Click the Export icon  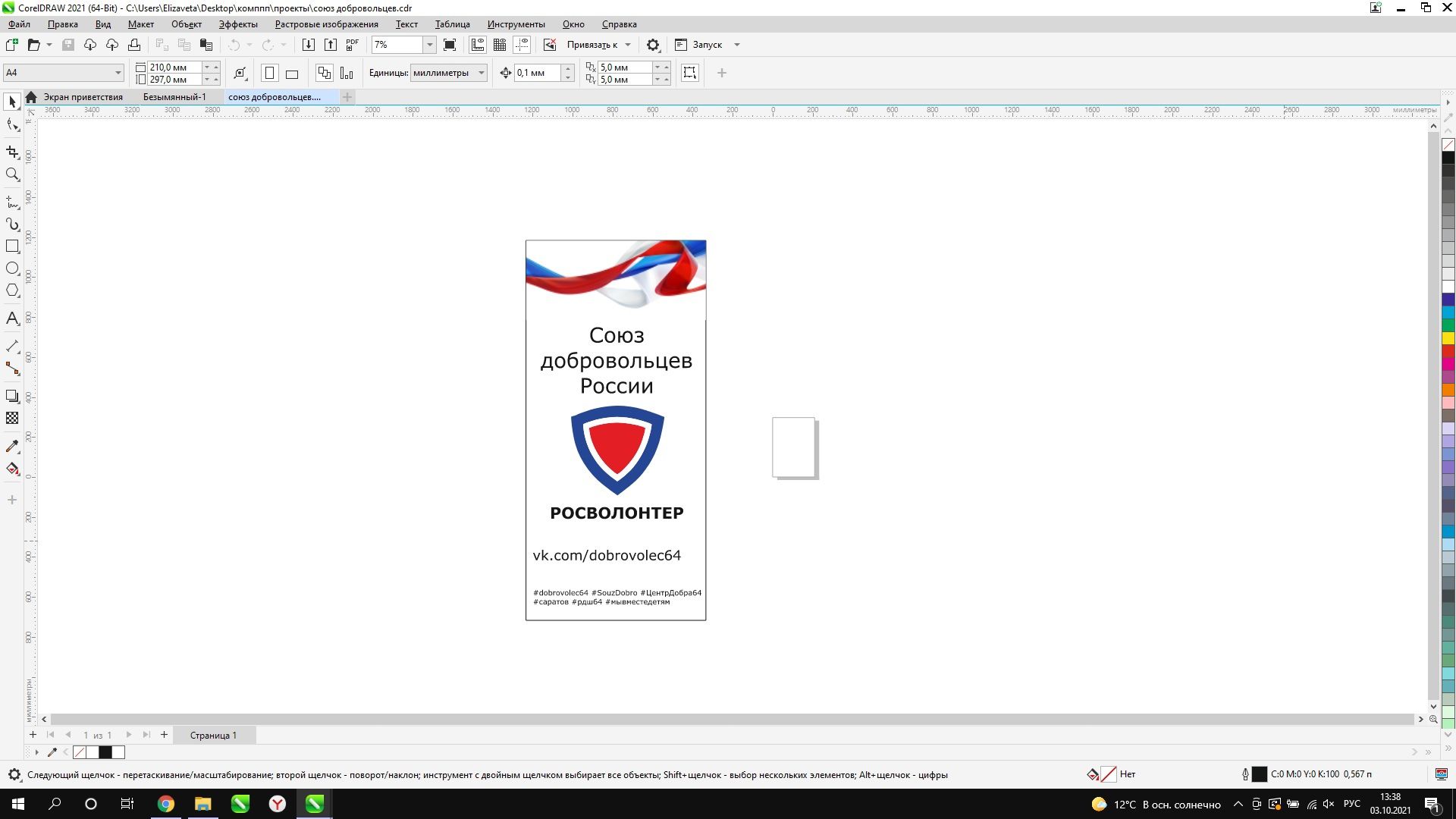pyautogui.click(x=330, y=45)
